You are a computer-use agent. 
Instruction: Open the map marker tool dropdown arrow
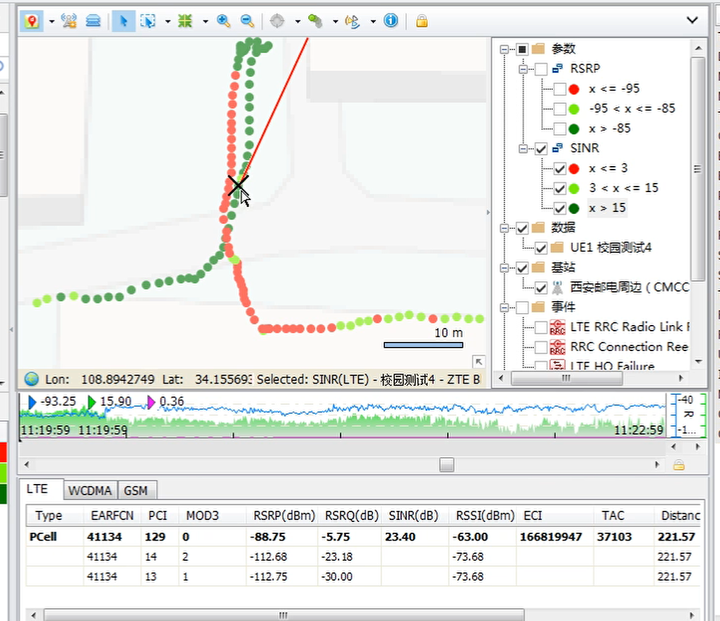click(50, 21)
